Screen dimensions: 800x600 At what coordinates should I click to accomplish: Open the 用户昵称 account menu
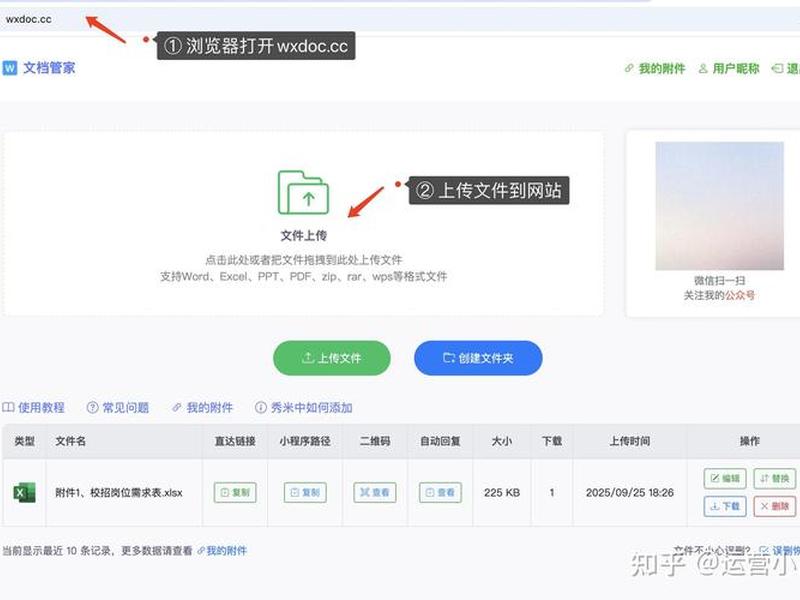(729, 68)
